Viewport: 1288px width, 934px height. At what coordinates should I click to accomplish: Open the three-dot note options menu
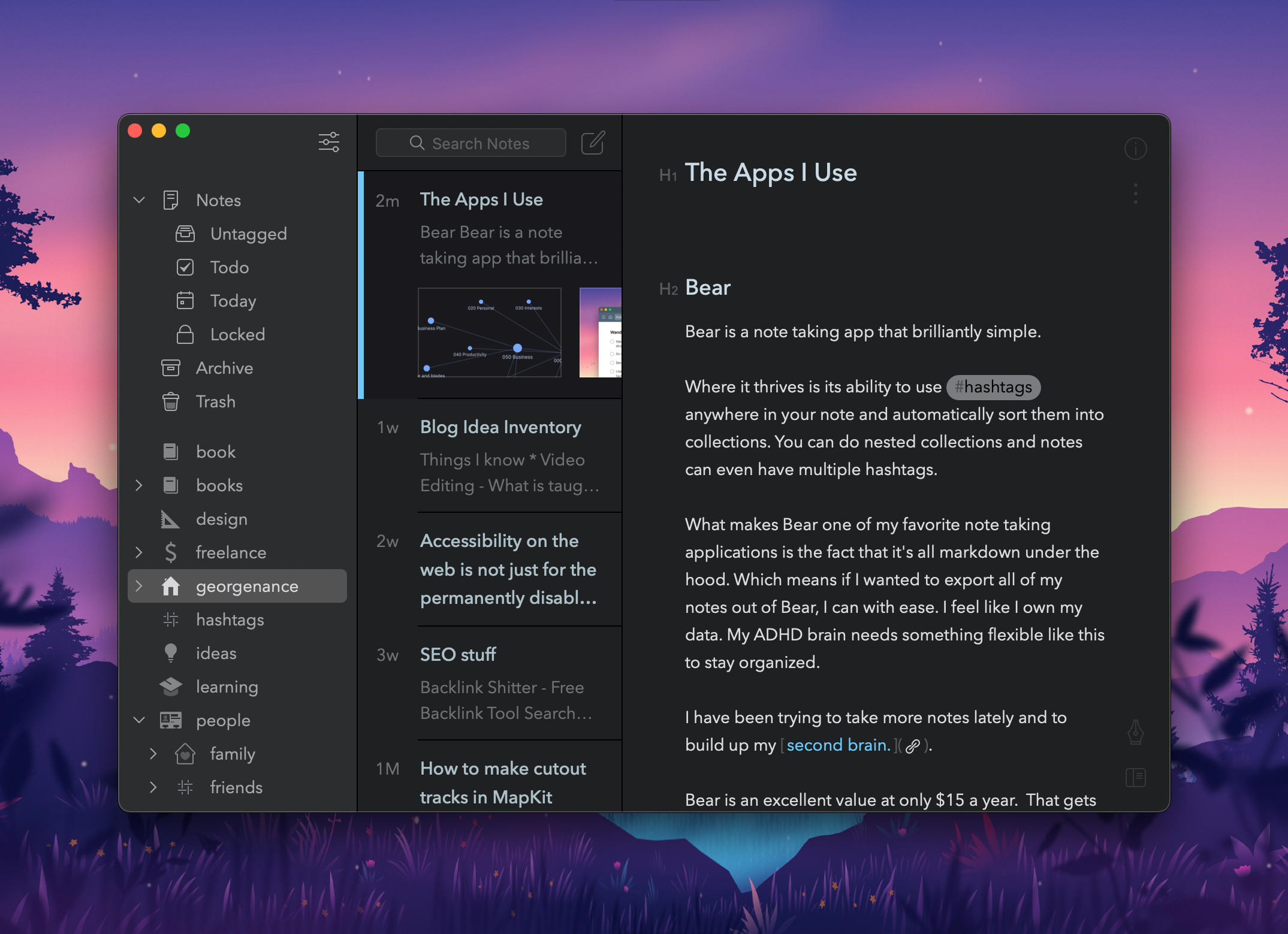1135,194
